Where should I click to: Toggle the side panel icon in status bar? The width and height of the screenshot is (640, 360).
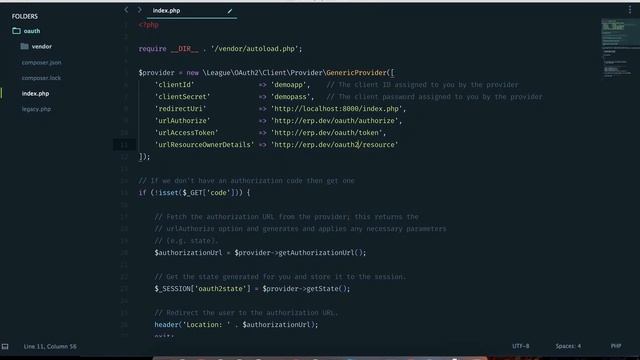(5, 347)
